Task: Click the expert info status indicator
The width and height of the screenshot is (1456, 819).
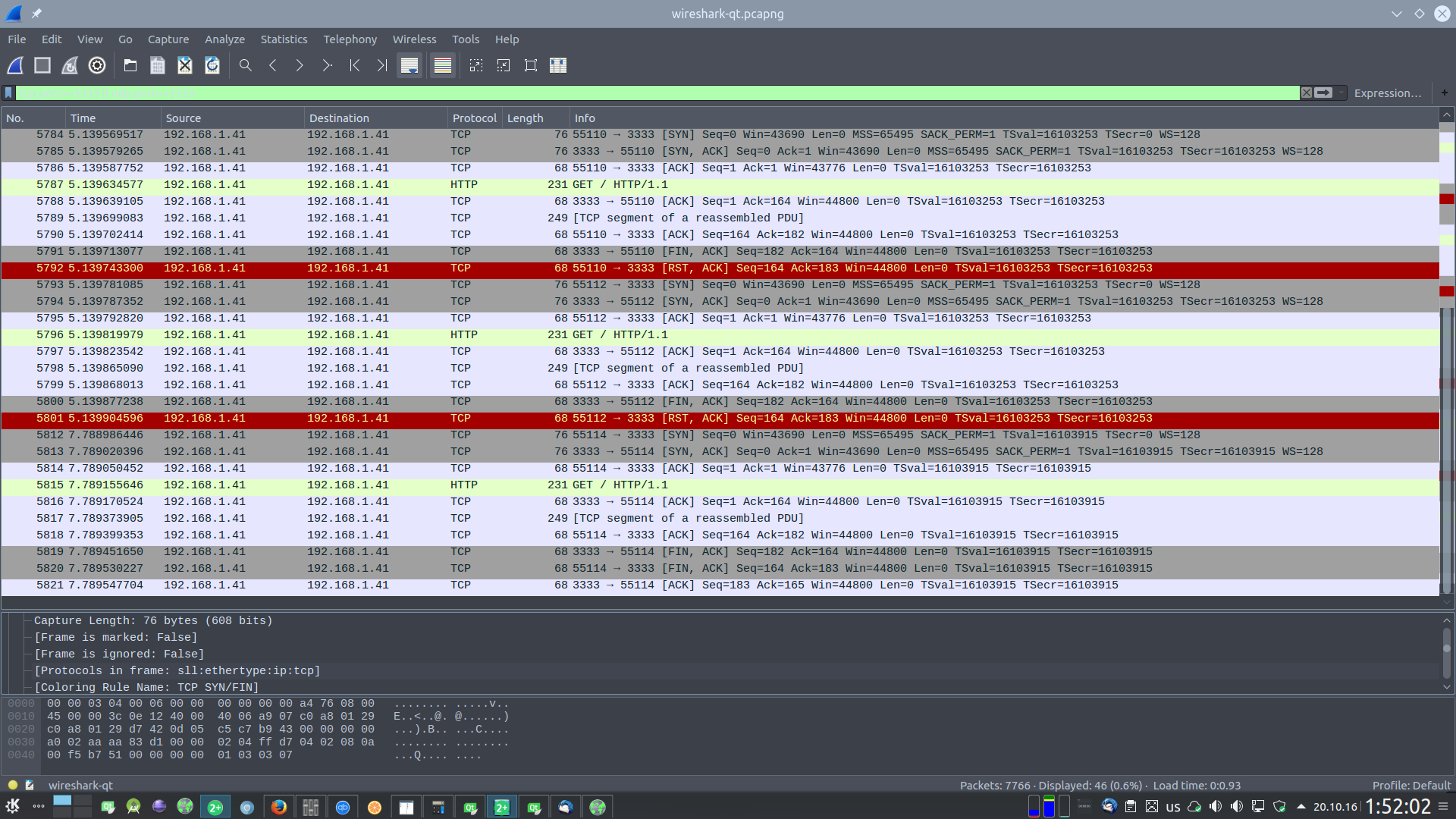Action: click(x=13, y=786)
